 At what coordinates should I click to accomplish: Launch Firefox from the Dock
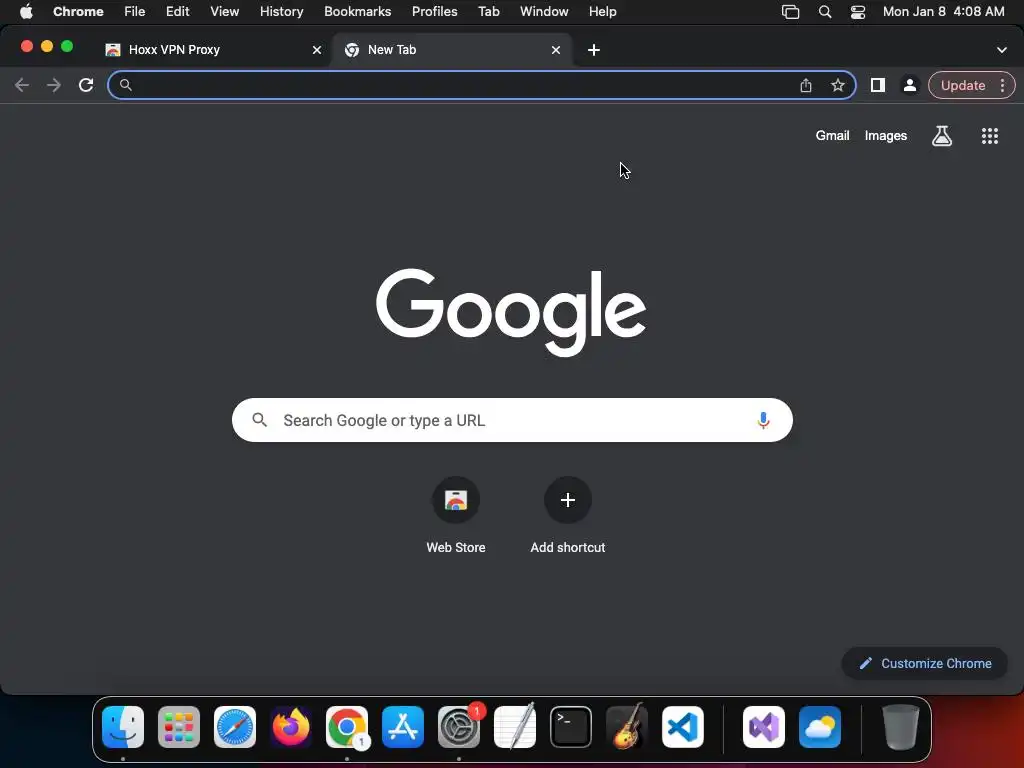tap(291, 727)
